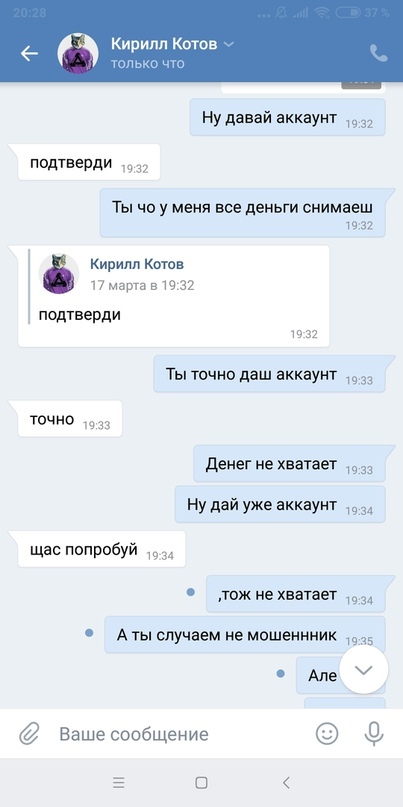Open the forwarded 'подтверди' message dated 17 марта

(x=173, y=296)
